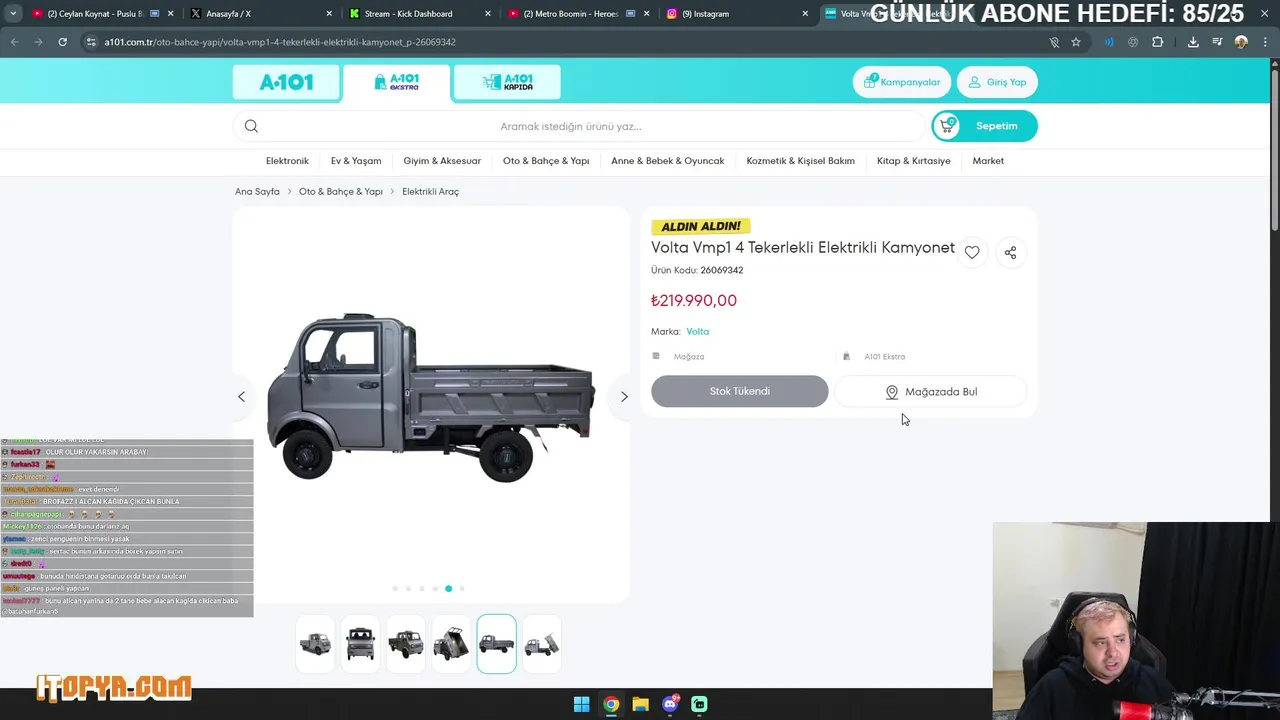Open the Oto & Bahçe & Yapı category menu
The image size is (1280, 720).
coord(546,161)
